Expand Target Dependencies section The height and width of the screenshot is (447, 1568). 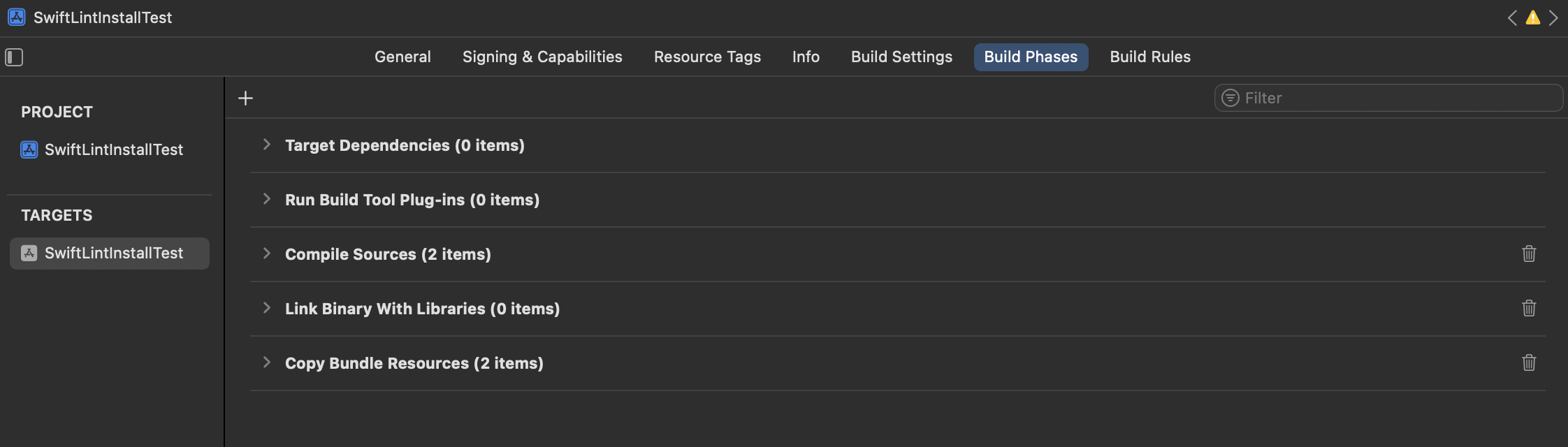266,145
